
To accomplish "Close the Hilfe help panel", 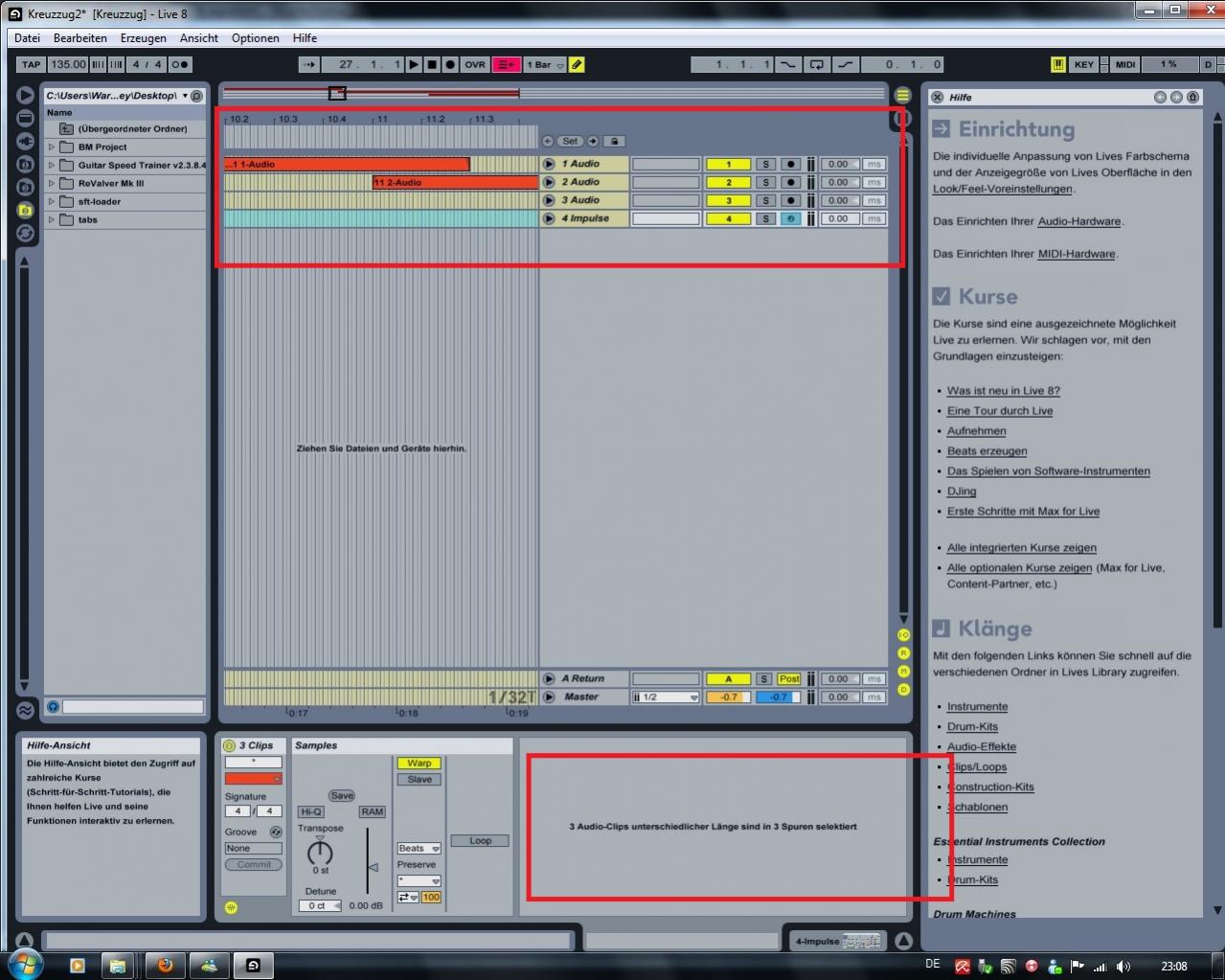I will [938, 97].
